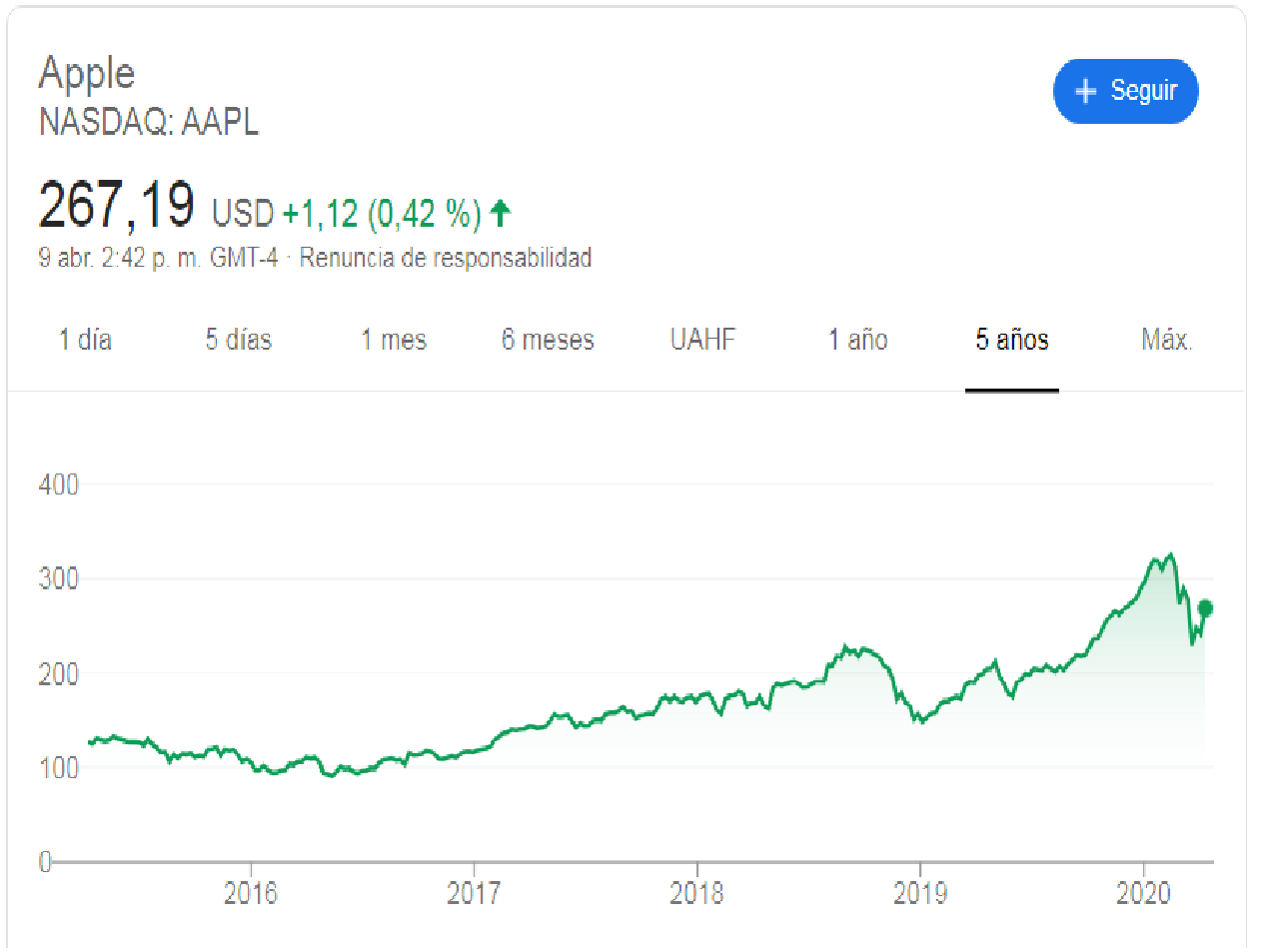Show the 1 mes chart range
1279x952 pixels.
[394, 340]
